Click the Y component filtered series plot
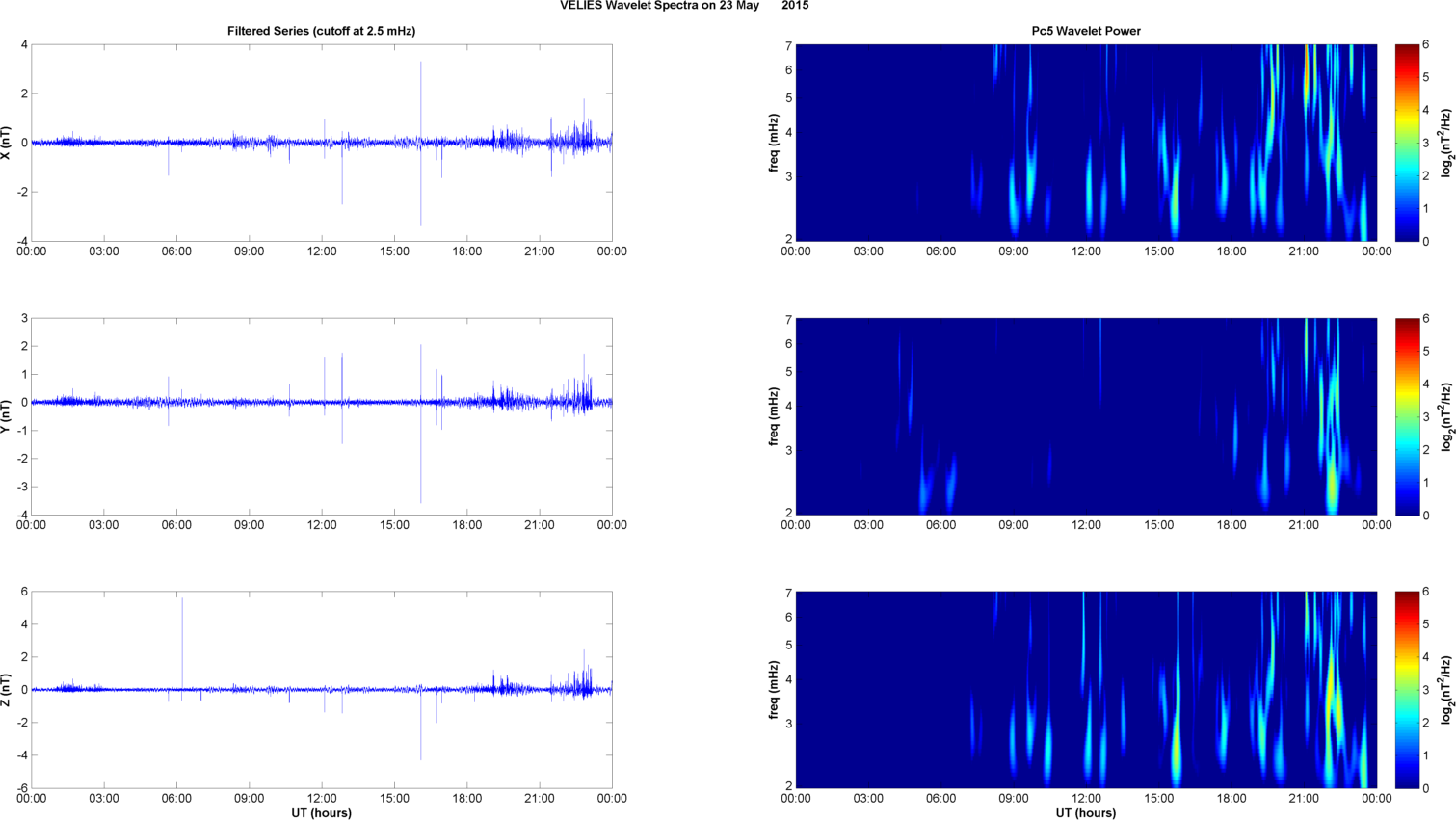The height and width of the screenshot is (820, 1456). coord(322,416)
